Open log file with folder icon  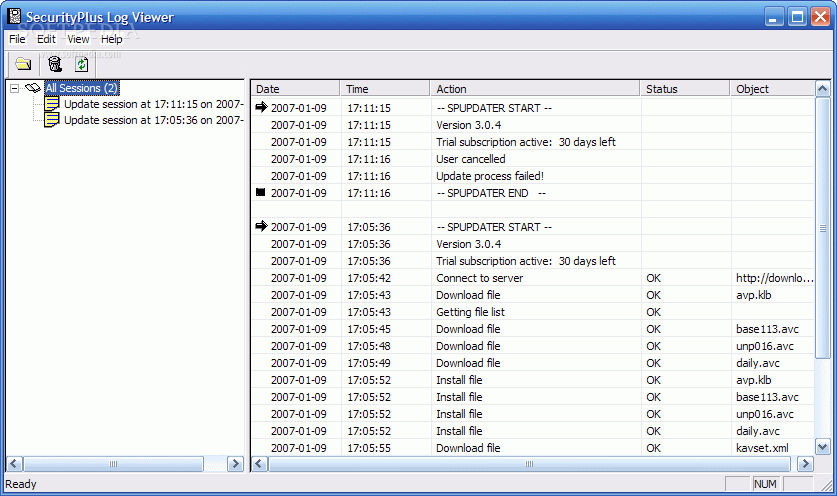pos(23,65)
